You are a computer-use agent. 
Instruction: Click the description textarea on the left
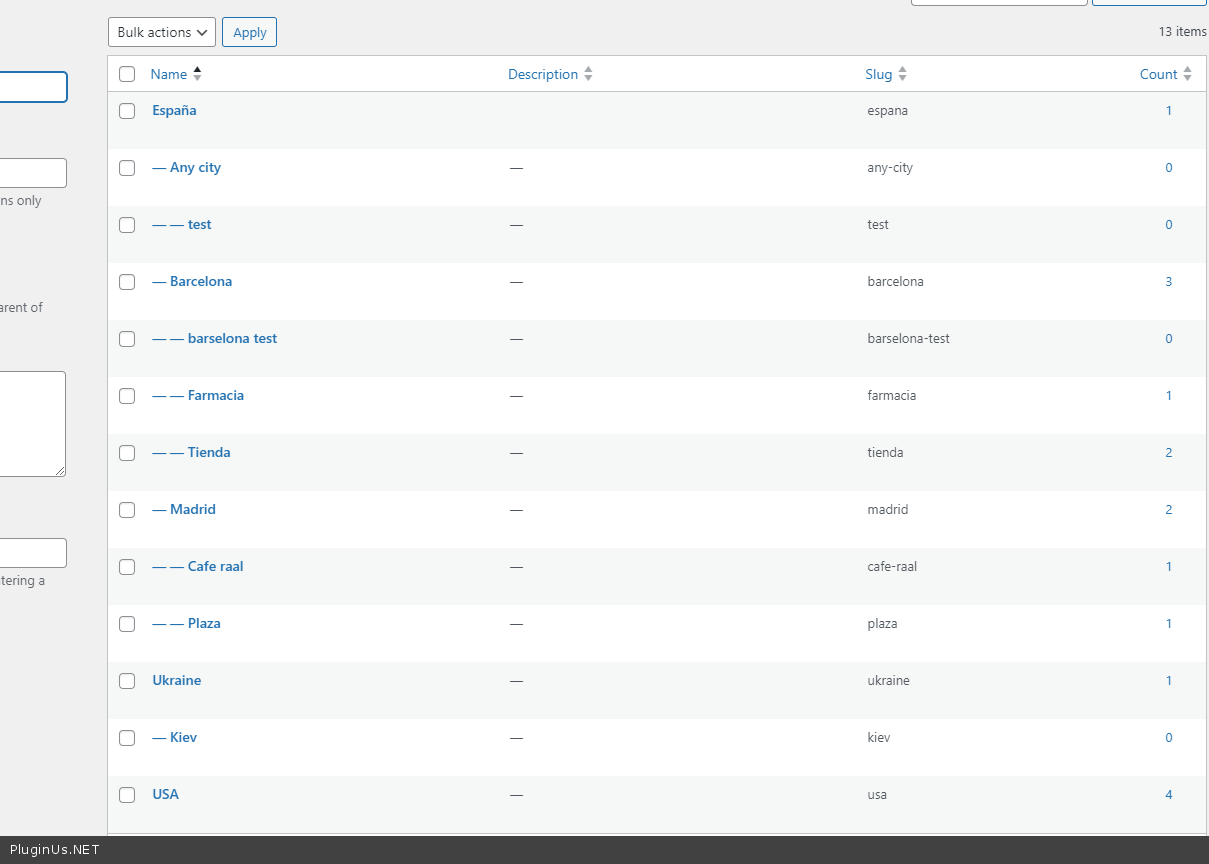[x=32, y=423]
